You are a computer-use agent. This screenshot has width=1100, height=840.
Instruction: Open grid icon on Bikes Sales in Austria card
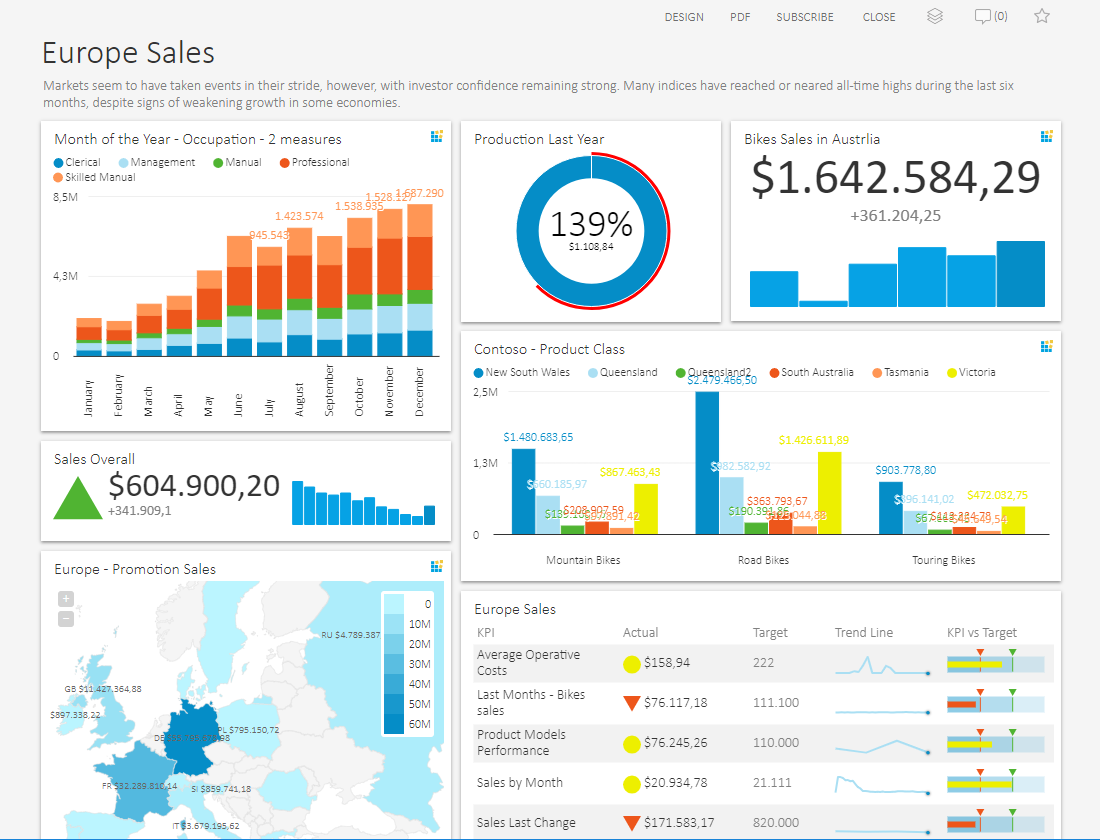(1047, 136)
